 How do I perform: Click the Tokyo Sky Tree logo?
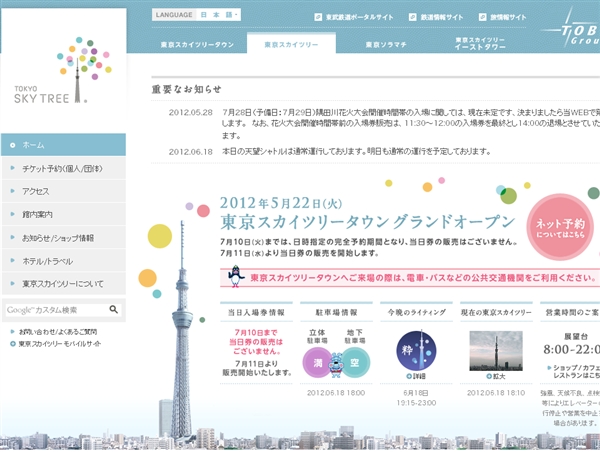[x=63, y=70]
